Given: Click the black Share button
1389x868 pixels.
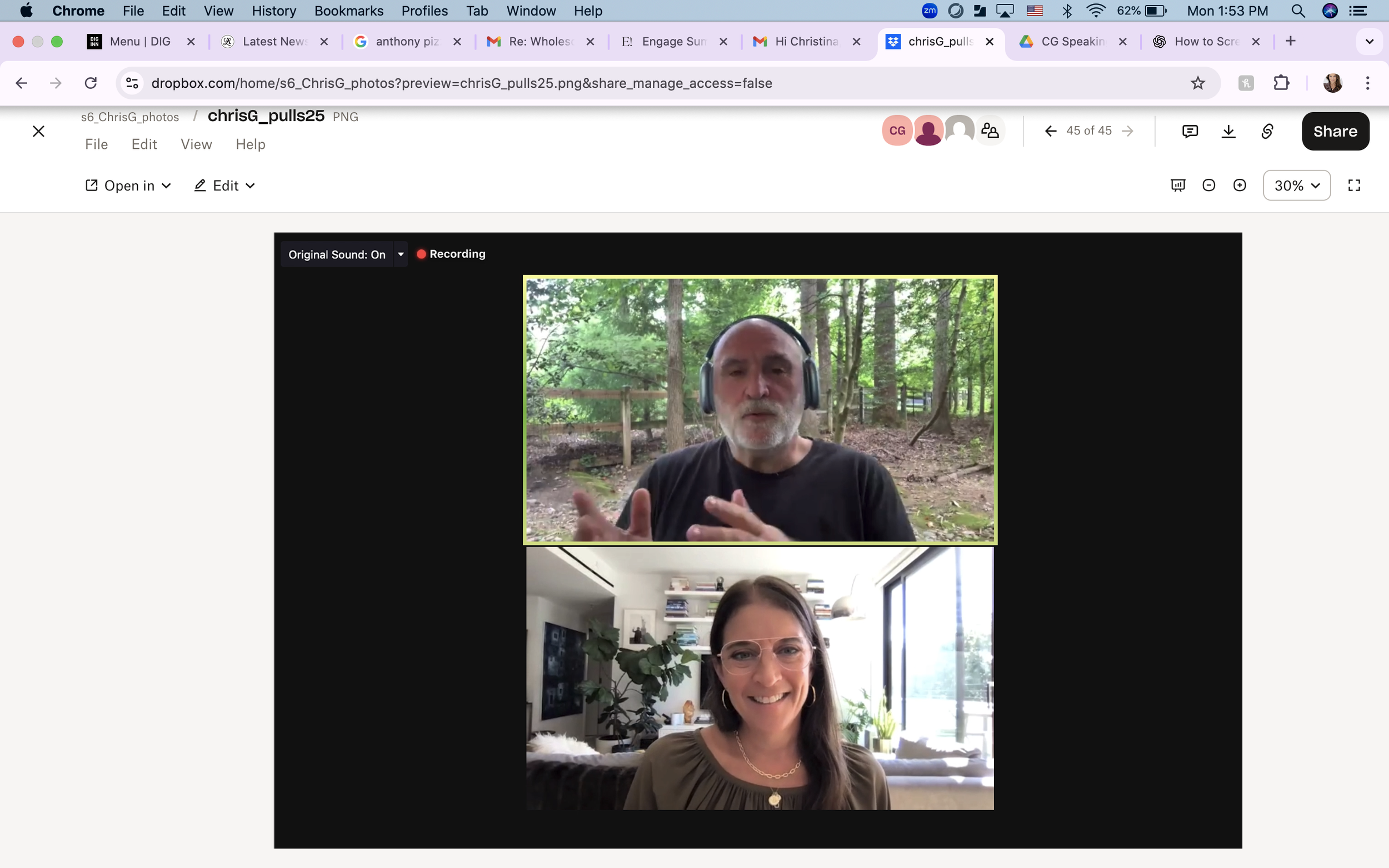Looking at the screenshot, I should (x=1335, y=132).
